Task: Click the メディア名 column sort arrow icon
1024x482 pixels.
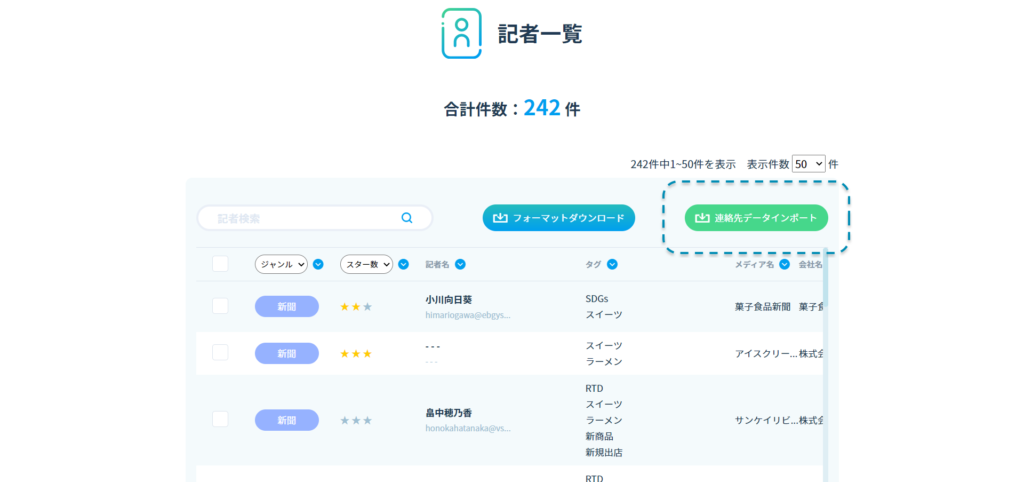Action: (x=785, y=265)
